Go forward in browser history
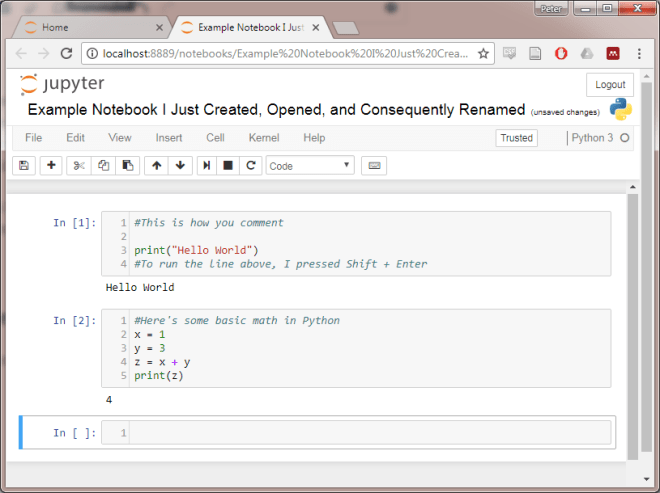The height and width of the screenshot is (493, 660). [x=43, y=53]
